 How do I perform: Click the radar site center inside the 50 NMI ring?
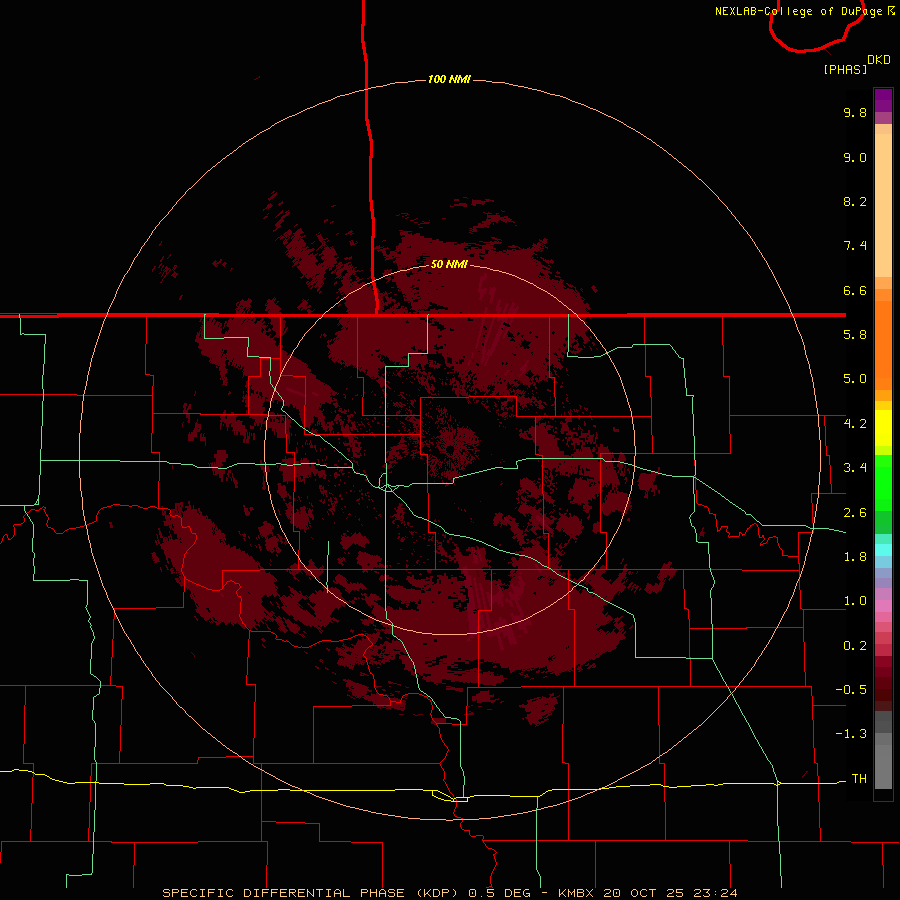coord(451,449)
